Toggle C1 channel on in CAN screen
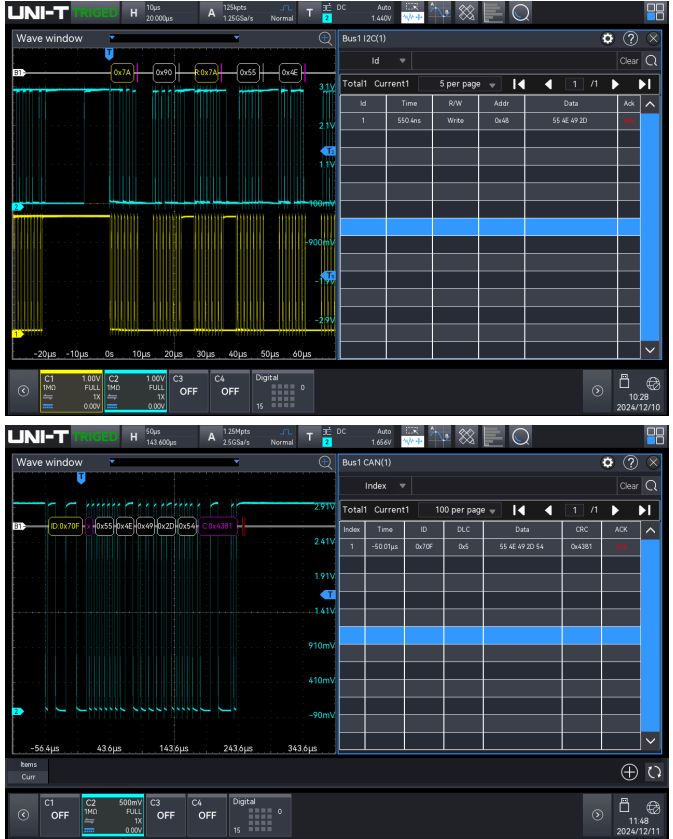Viewport: 673px width, 839px height. tap(58, 815)
